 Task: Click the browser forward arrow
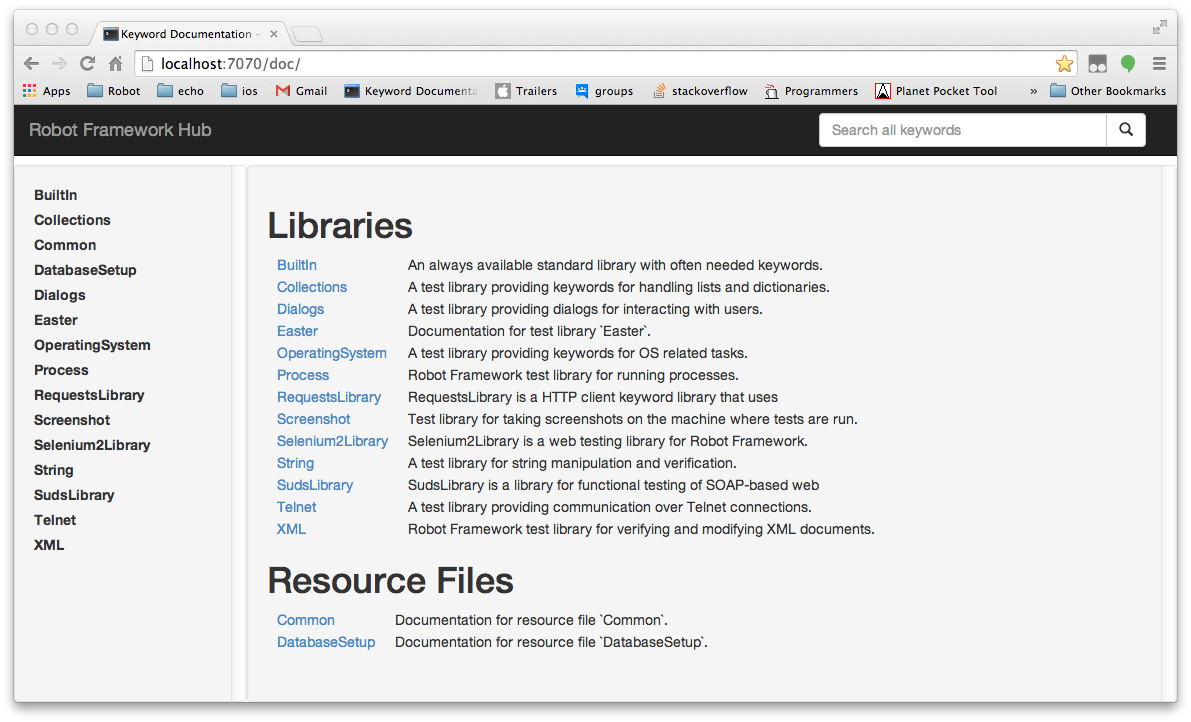(59, 64)
